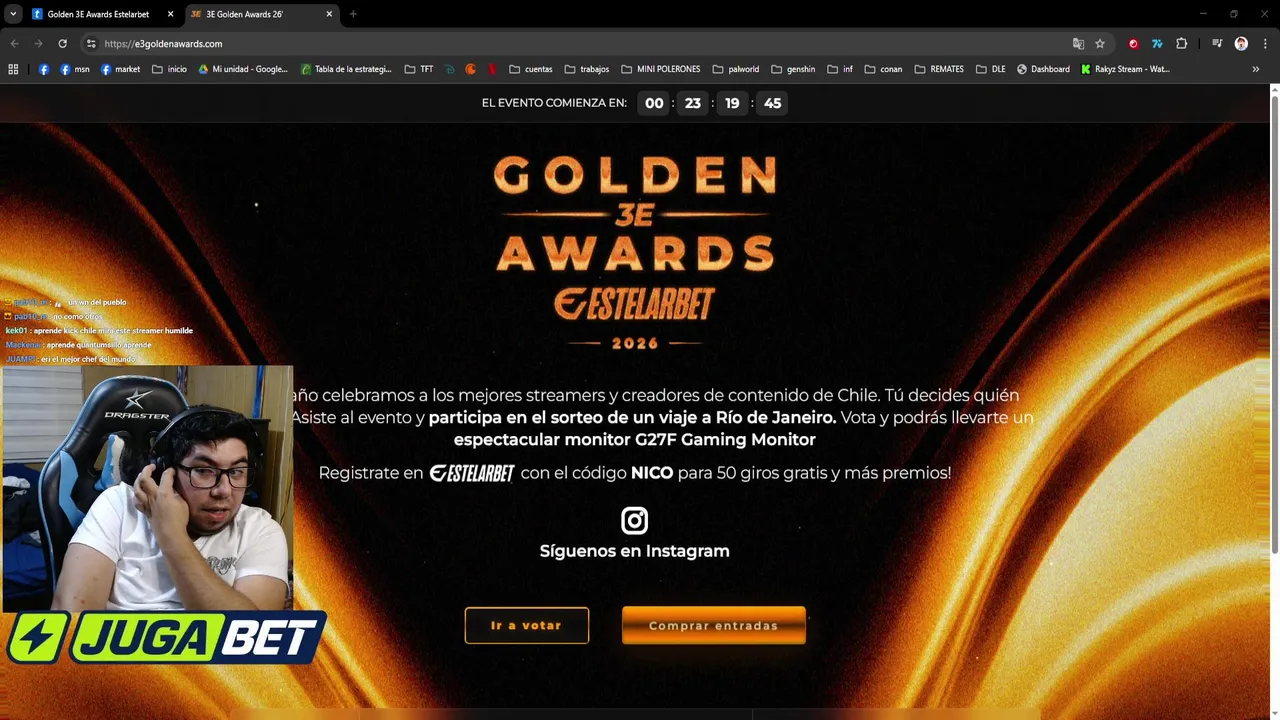Expand the conan bookmarks folder

[883, 69]
